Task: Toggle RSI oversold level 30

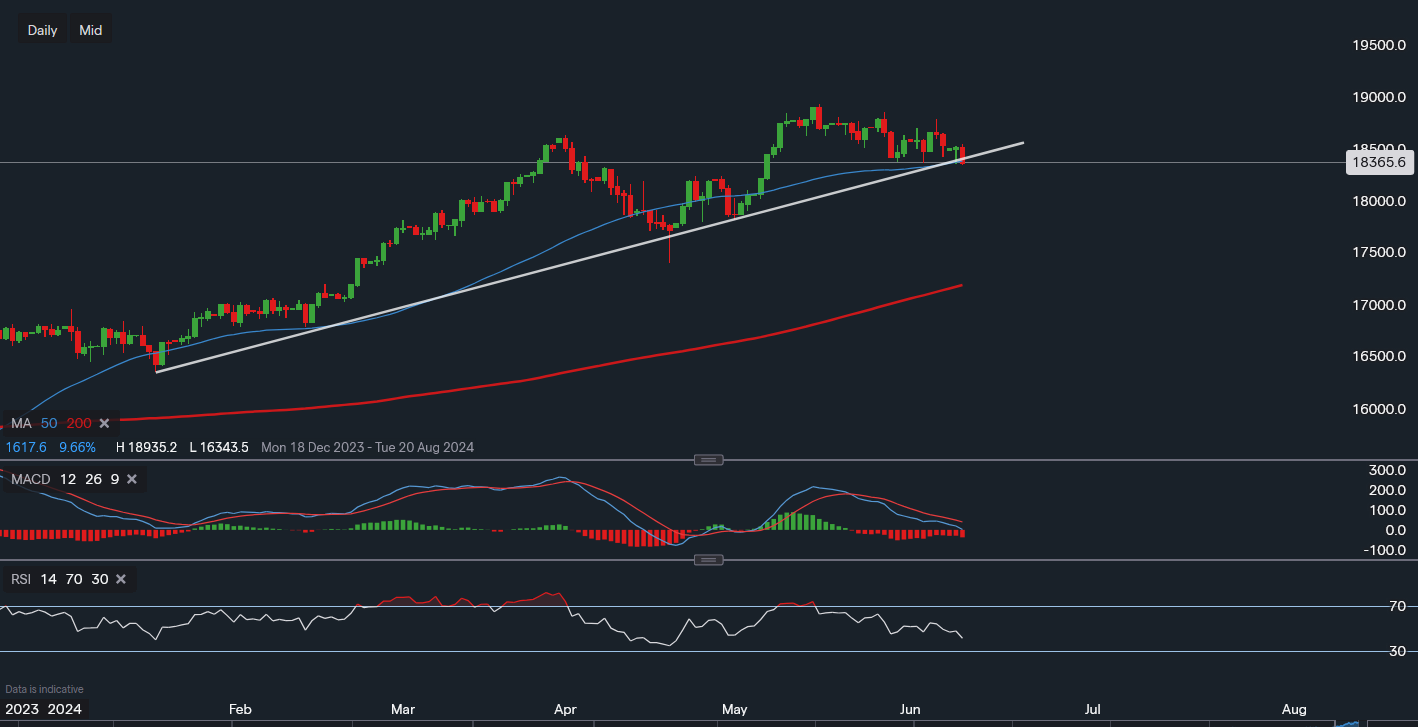Action: [x=97, y=578]
